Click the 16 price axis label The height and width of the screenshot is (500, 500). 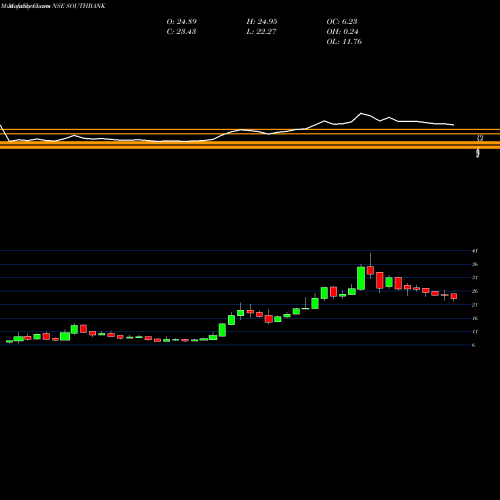pos(475,318)
